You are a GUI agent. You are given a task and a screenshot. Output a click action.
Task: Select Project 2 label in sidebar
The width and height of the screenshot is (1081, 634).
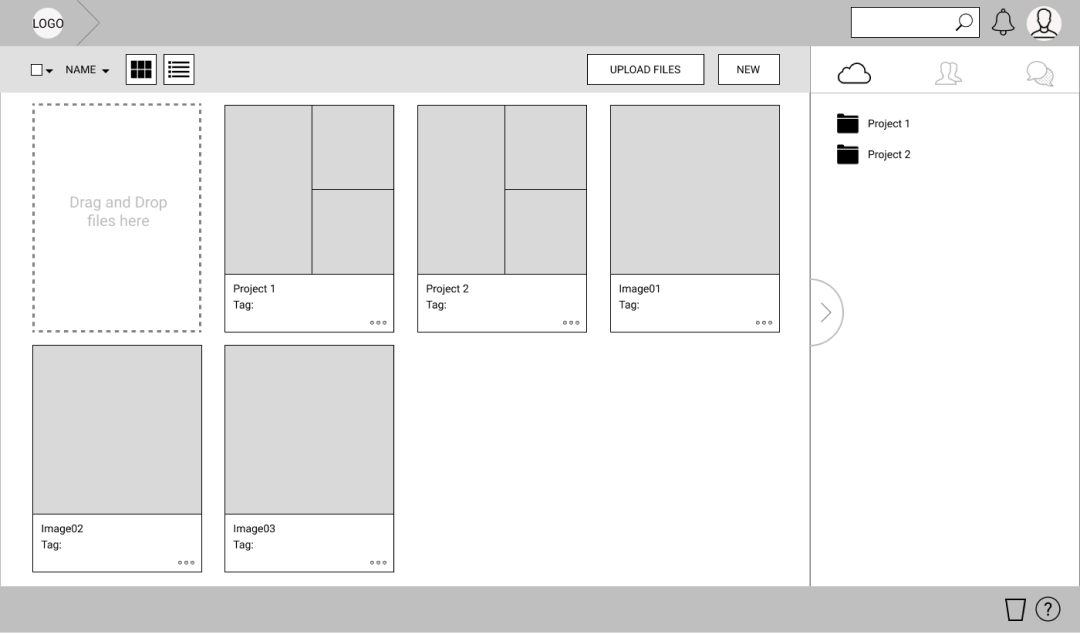889,154
